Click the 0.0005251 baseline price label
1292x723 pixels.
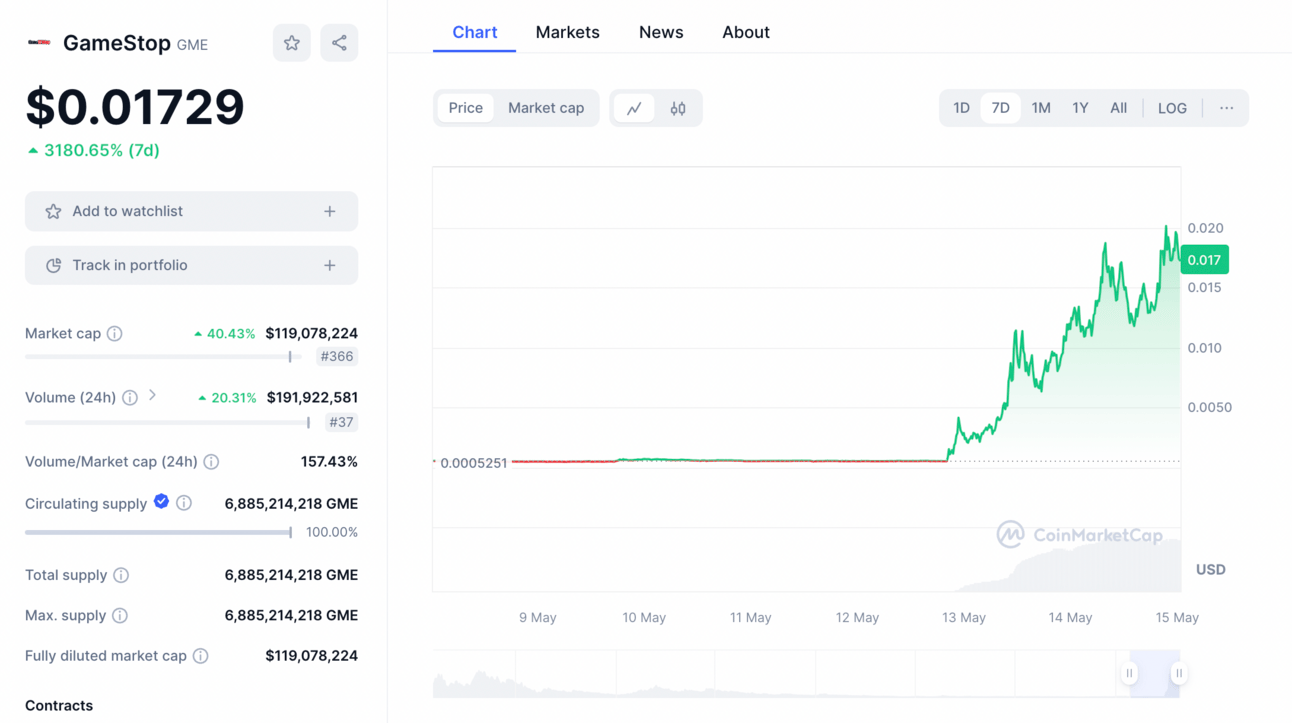473,463
